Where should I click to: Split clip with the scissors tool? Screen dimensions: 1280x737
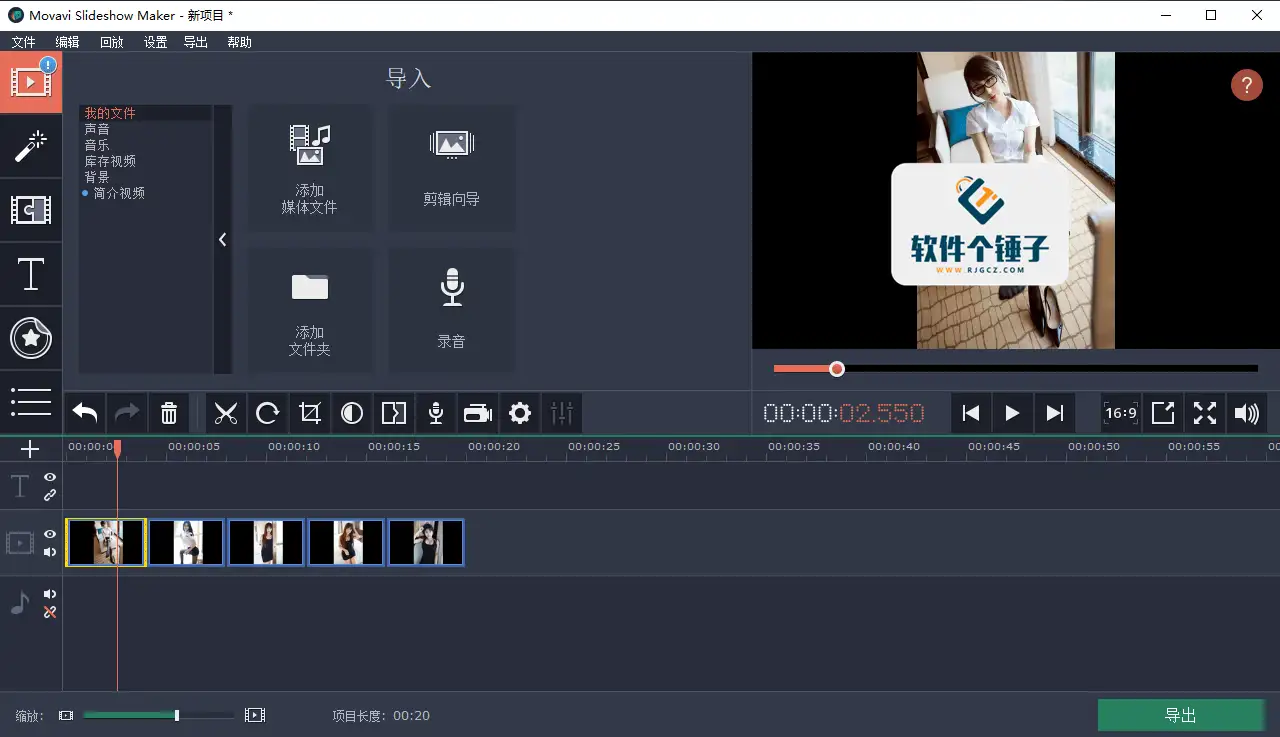(x=226, y=413)
